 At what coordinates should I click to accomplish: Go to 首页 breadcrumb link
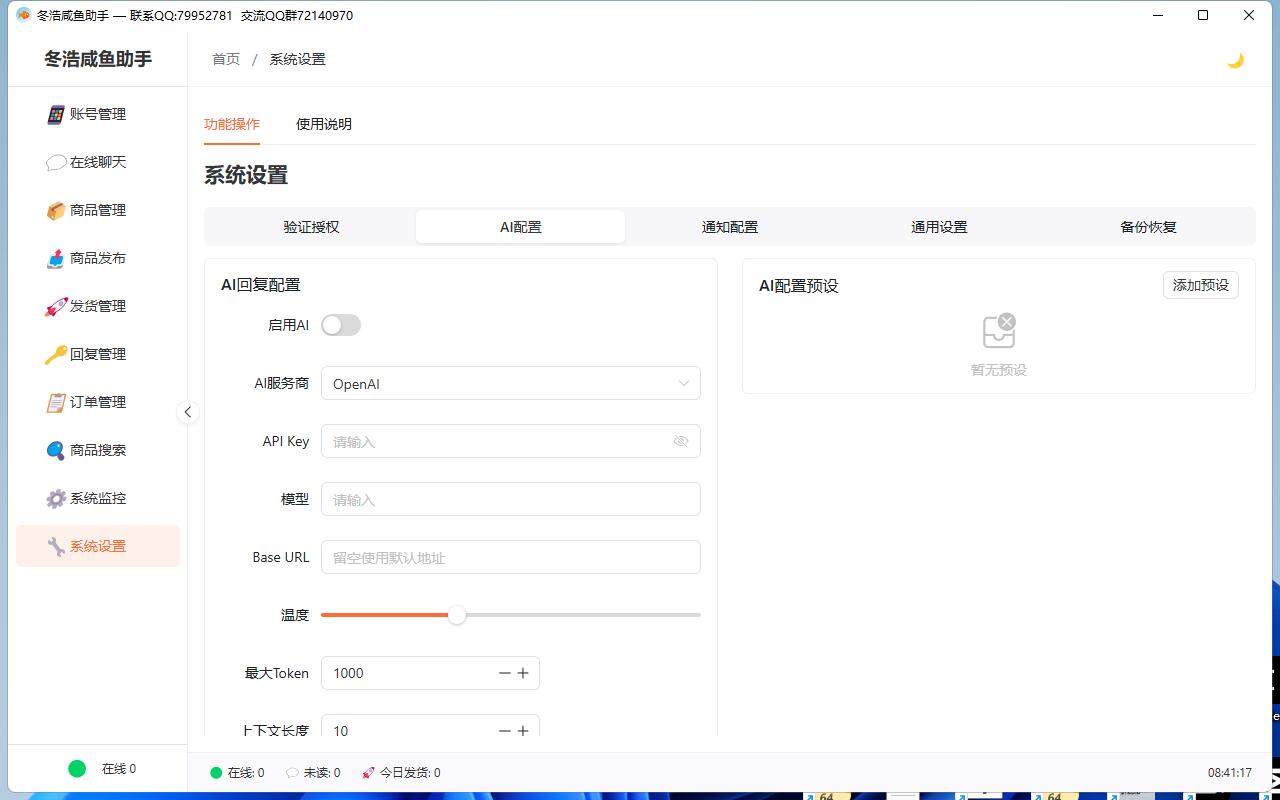pos(226,59)
